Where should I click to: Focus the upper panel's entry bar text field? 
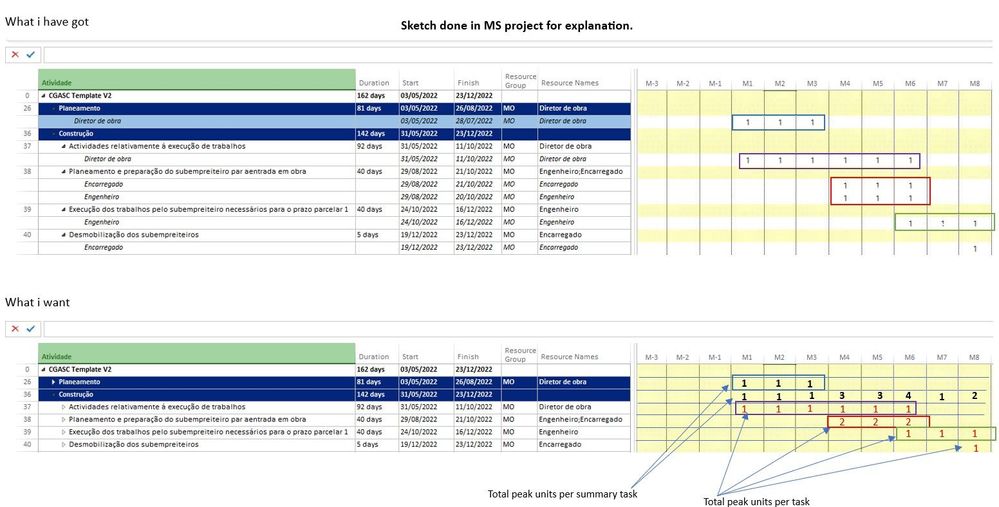point(516,55)
